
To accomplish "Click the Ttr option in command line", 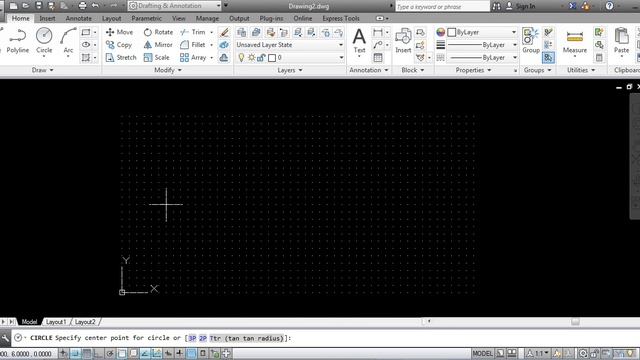I will (x=246, y=338).
